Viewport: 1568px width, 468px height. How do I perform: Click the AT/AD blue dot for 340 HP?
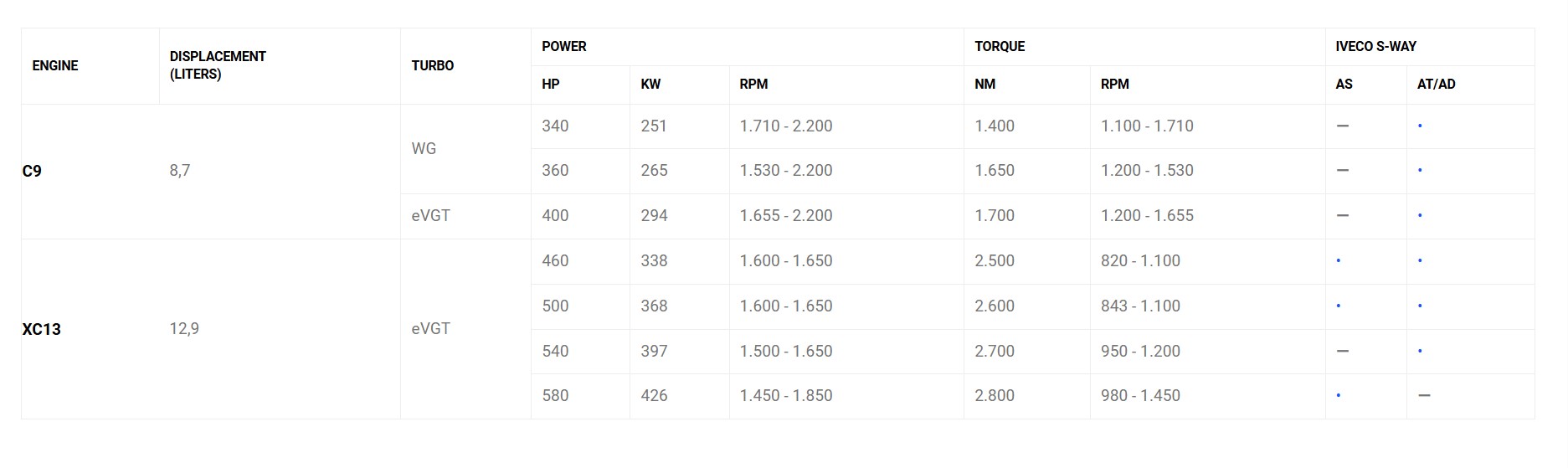click(x=1420, y=126)
